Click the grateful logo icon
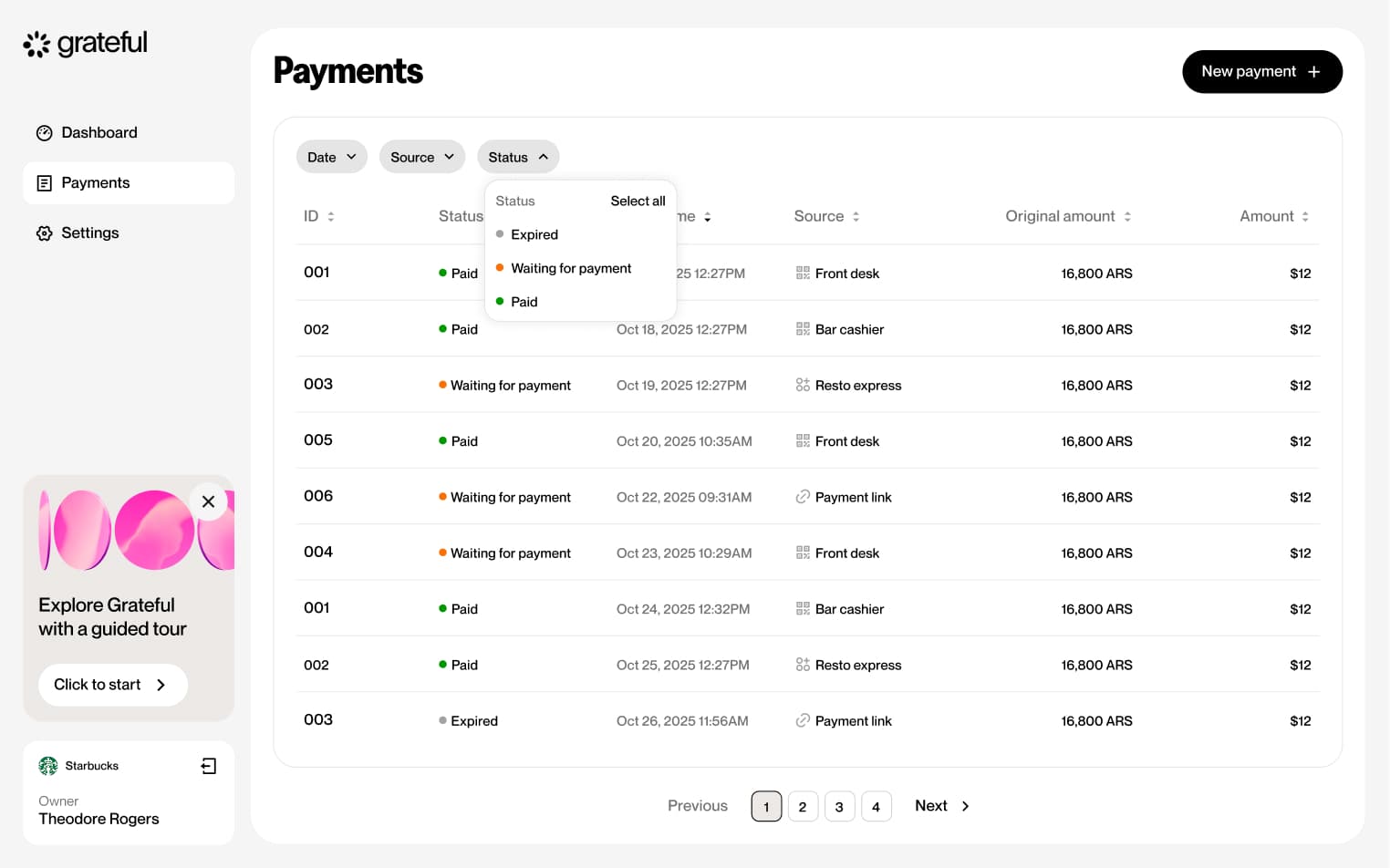 [36, 44]
